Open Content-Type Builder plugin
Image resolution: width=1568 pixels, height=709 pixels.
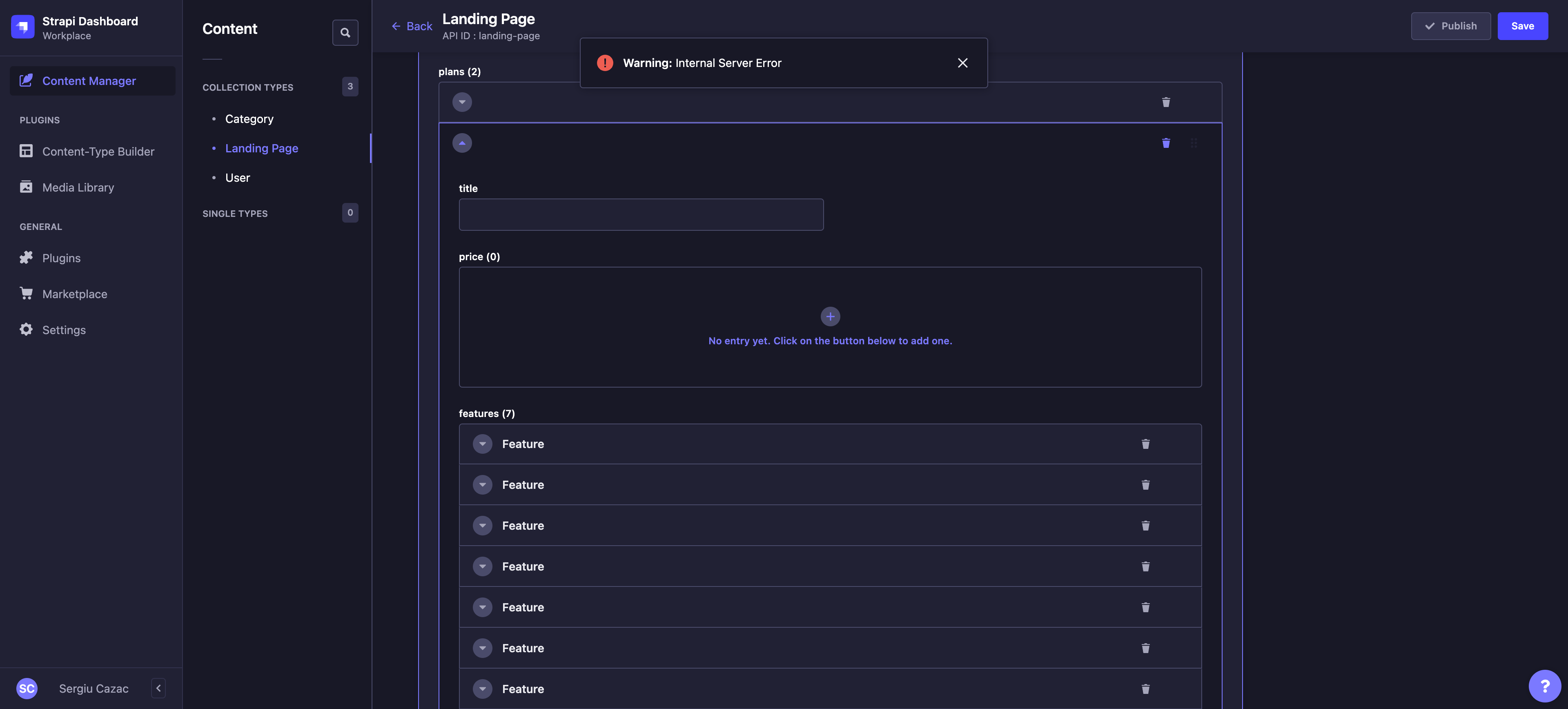(x=98, y=152)
